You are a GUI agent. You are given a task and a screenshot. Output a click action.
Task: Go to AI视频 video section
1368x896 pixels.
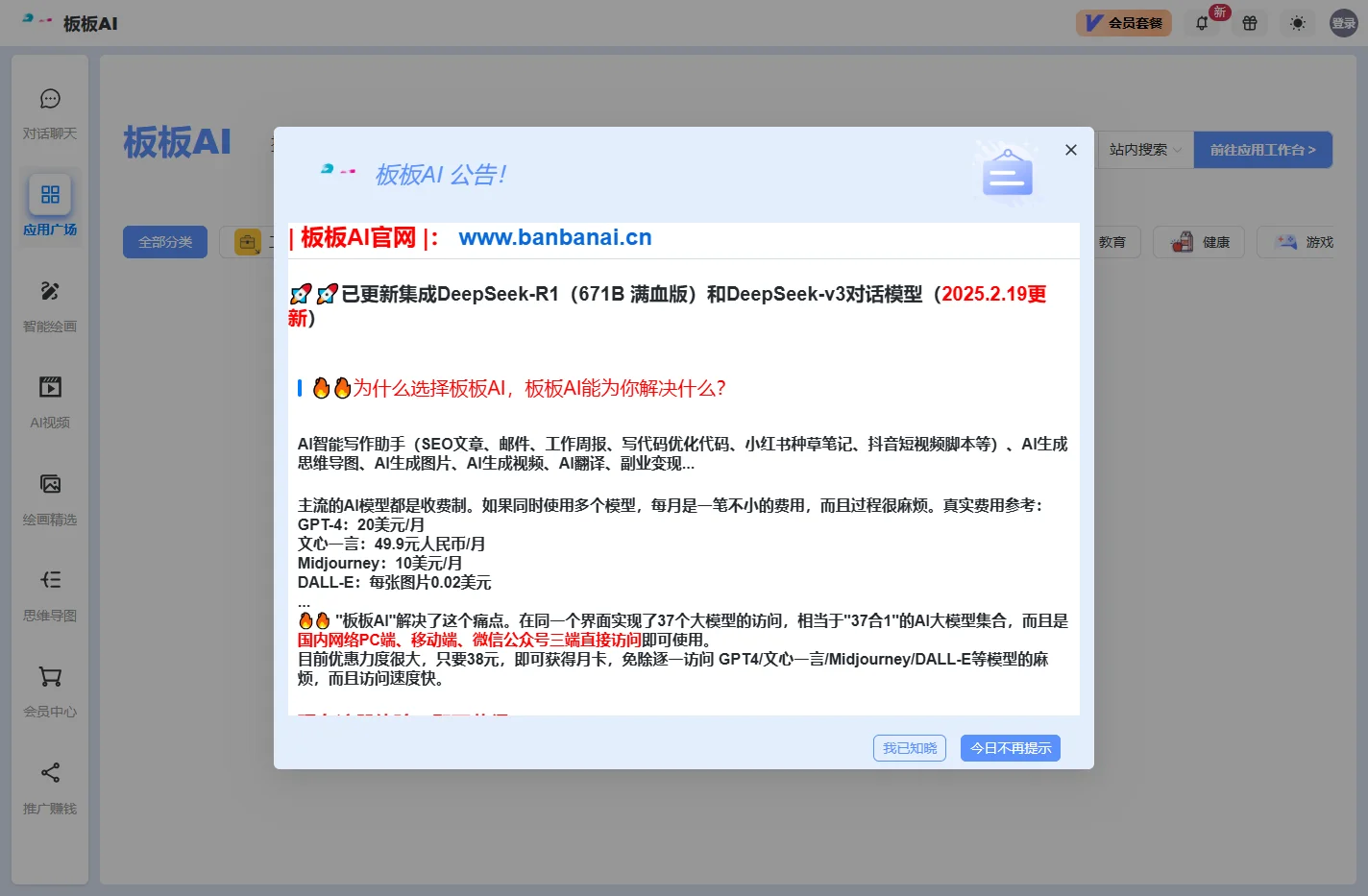50,387
